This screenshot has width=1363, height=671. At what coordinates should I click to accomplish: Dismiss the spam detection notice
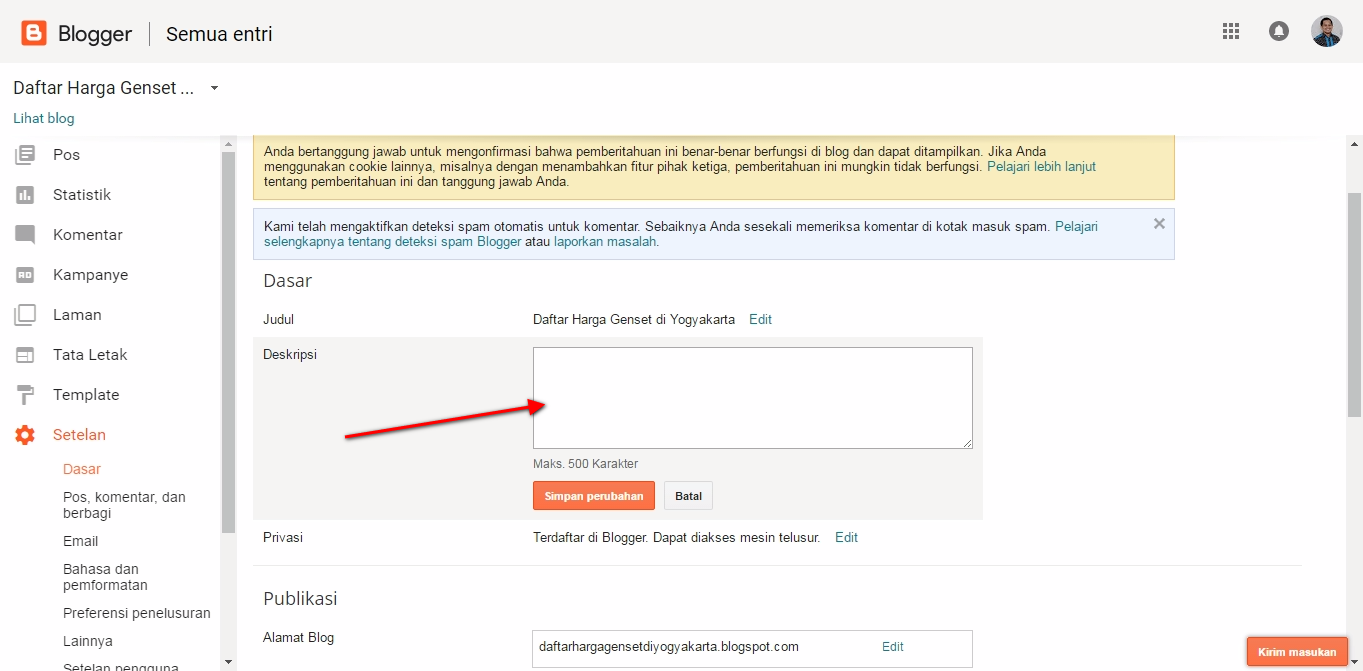[x=1159, y=224]
